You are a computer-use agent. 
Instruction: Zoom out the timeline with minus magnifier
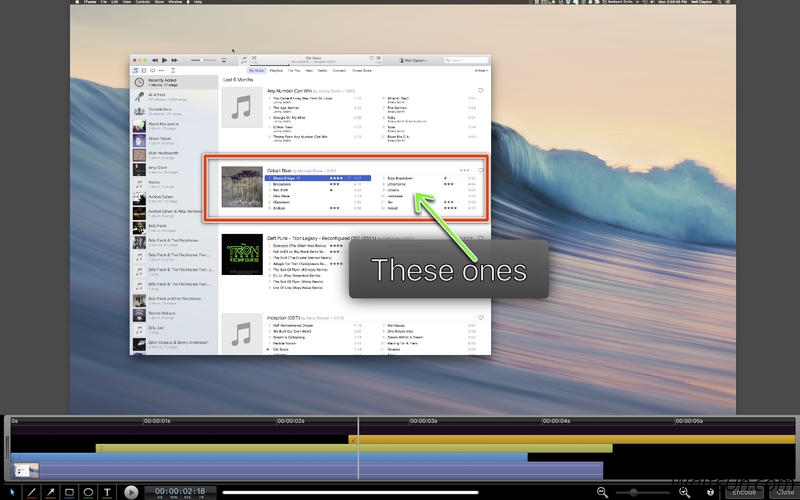click(x=602, y=492)
